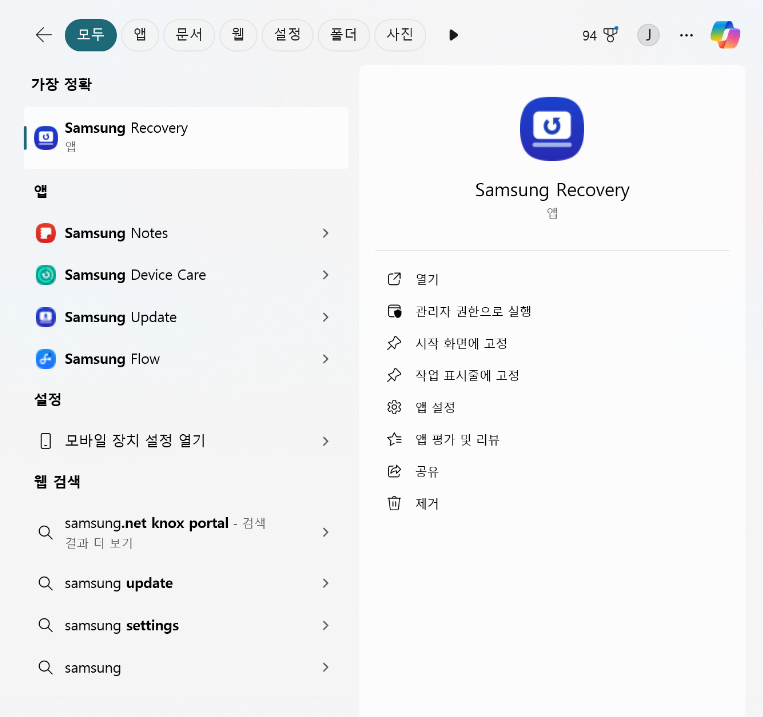
Task: Switch to the 앱 filter tab
Action: tap(140, 35)
